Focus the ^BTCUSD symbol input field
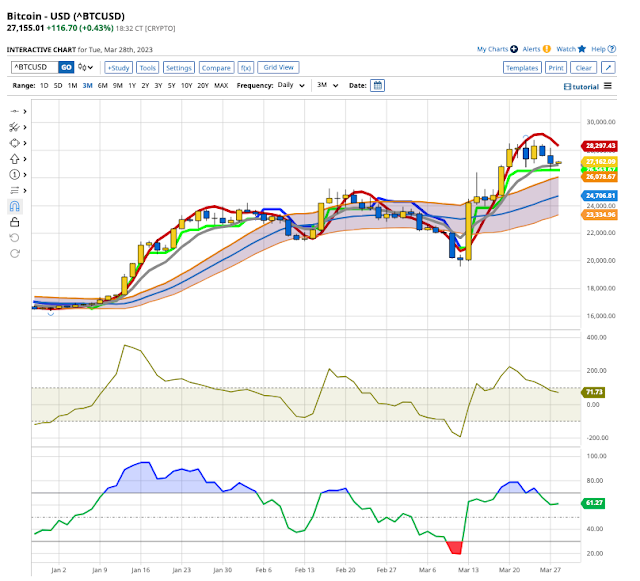Screen dimensions: 640x581 35,67
